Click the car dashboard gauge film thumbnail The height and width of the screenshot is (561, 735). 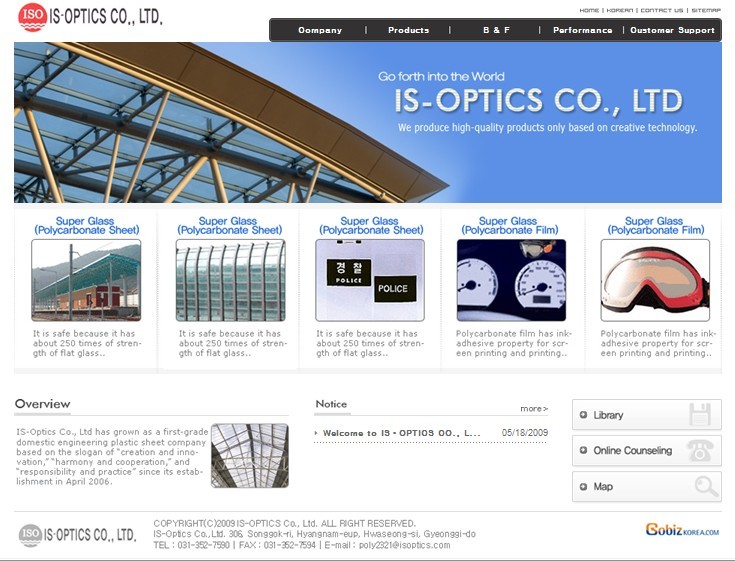(511, 280)
